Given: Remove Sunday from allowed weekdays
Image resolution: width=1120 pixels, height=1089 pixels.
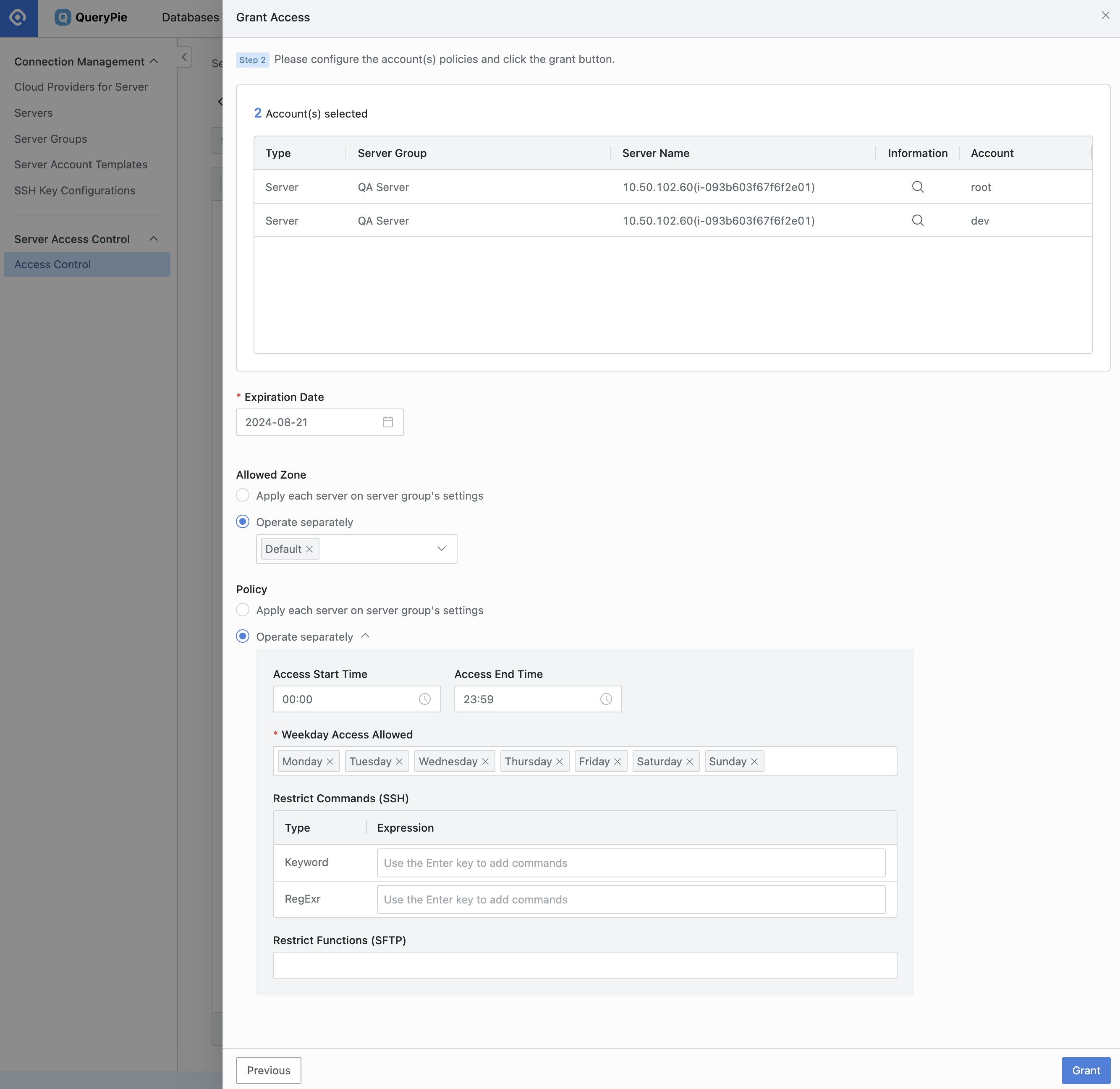Looking at the screenshot, I should (x=754, y=762).
